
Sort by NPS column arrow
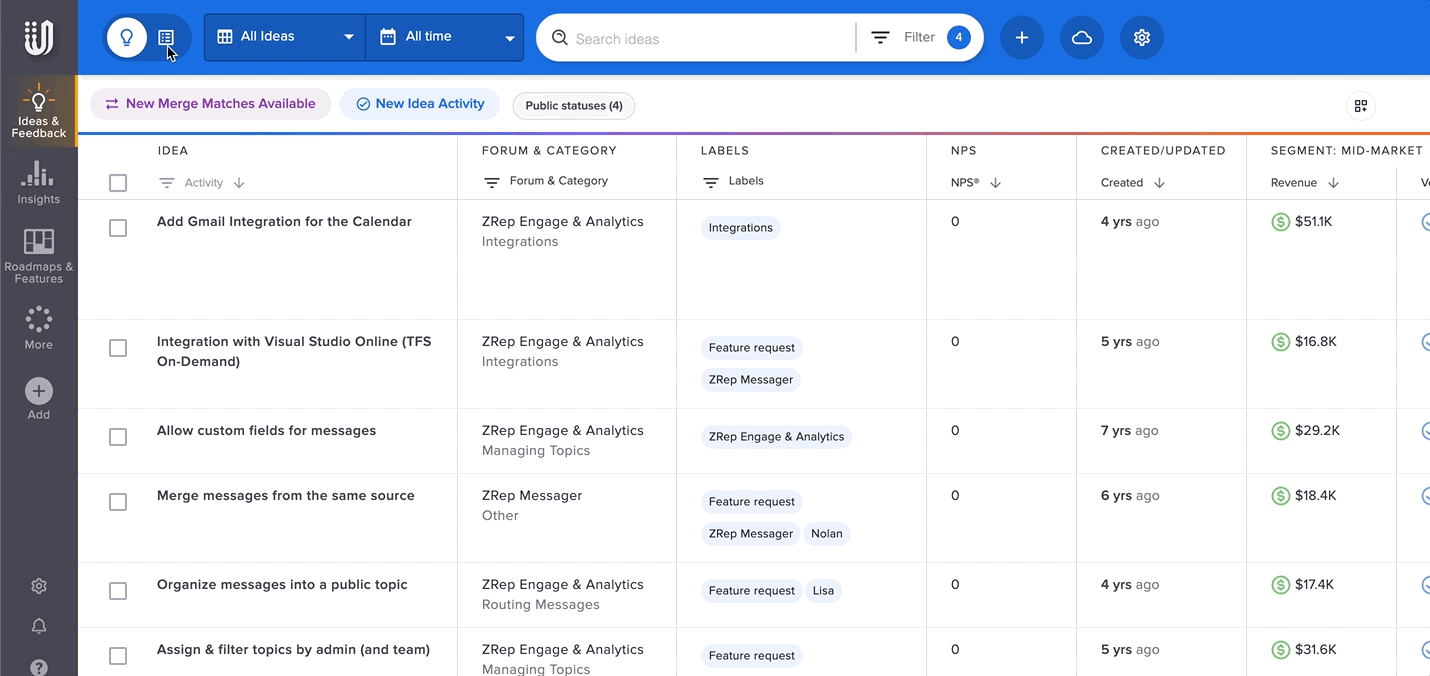click(996, 183)
